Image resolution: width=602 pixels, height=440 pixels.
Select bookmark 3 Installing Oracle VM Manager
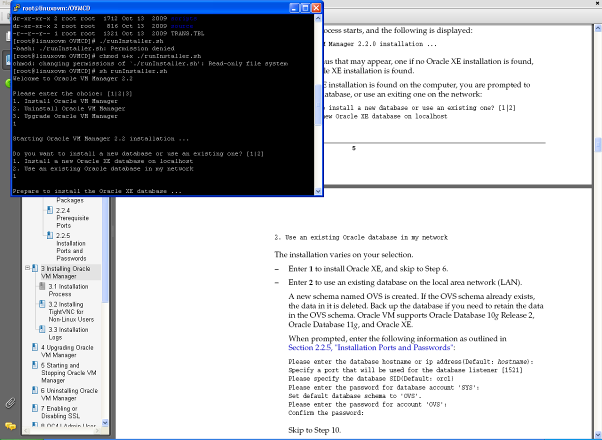point(66,272)
